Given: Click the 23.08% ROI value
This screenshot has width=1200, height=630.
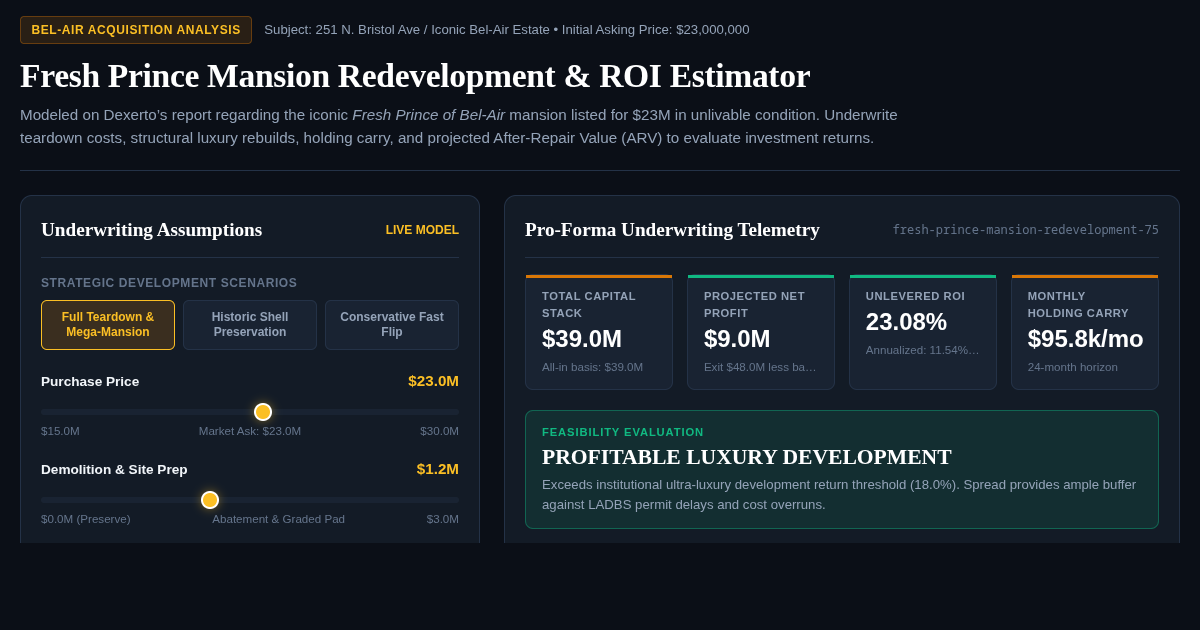Looking at the screenshot, I should [x=906, y=322].
